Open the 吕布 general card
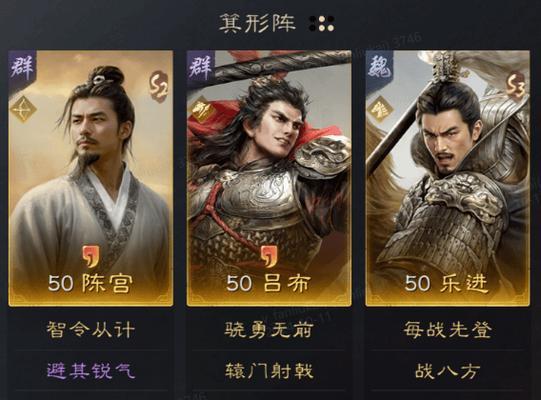Image resolution: width=541 pixels, height=400 pixels. 269,178
